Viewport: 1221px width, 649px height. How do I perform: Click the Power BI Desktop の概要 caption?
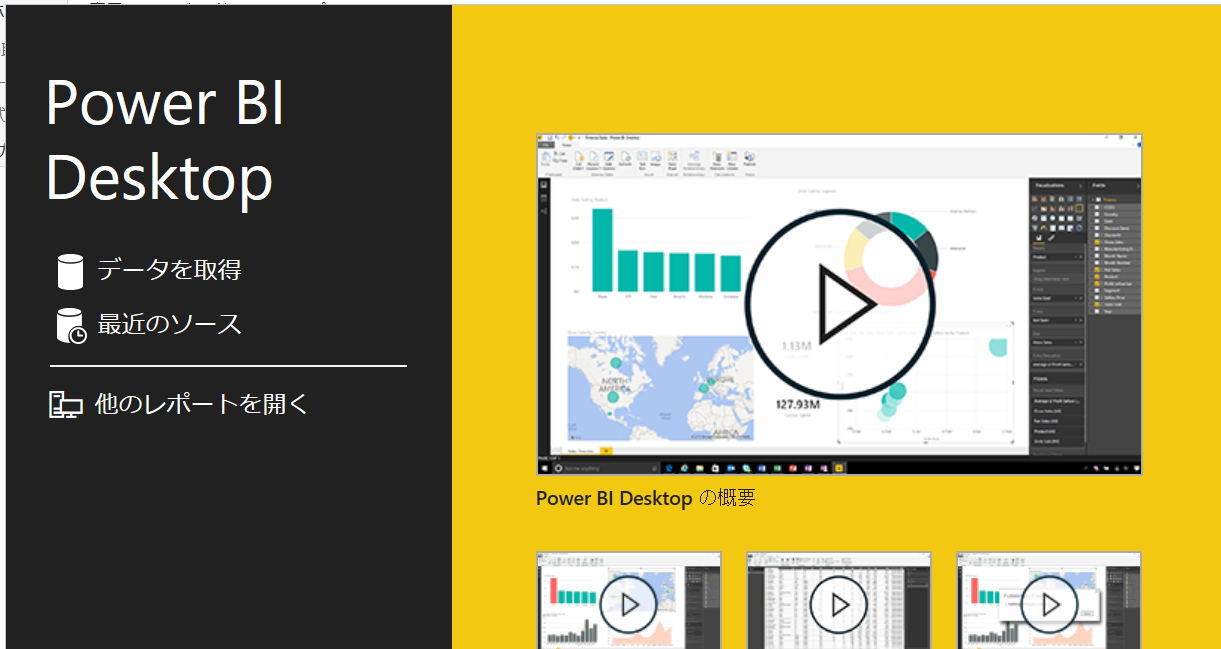(645, 497)
